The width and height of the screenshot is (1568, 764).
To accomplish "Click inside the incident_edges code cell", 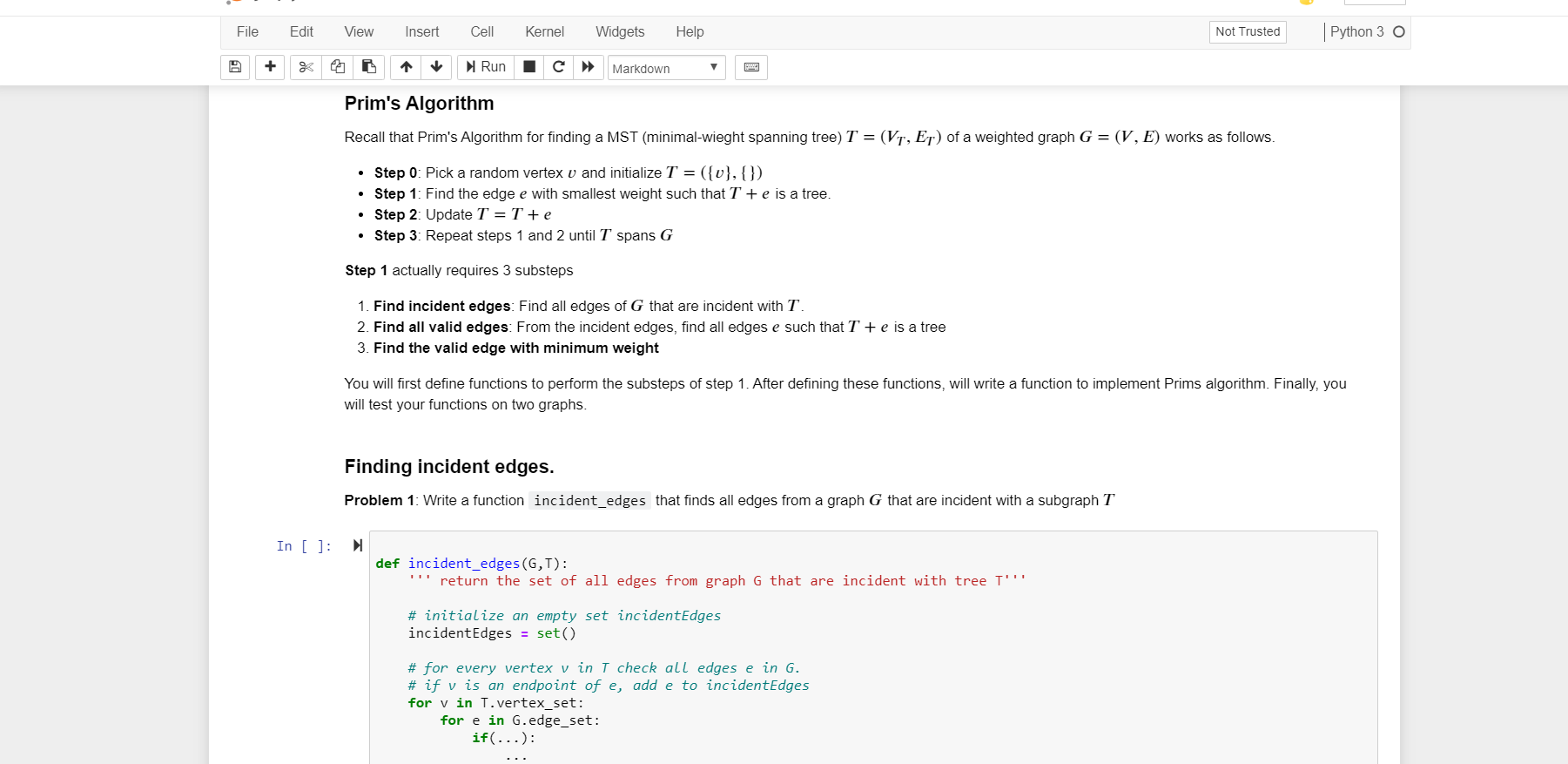I will [x=873, y=649].
